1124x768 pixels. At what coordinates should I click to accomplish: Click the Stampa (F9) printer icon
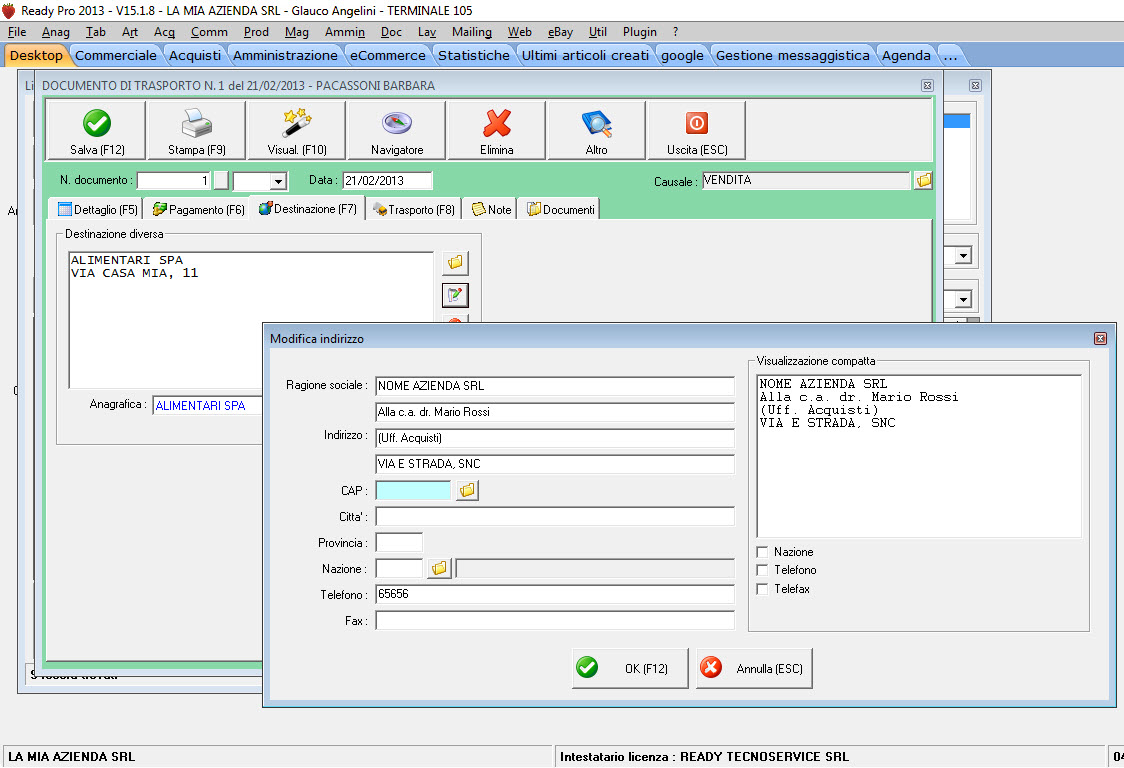[196, 123]
